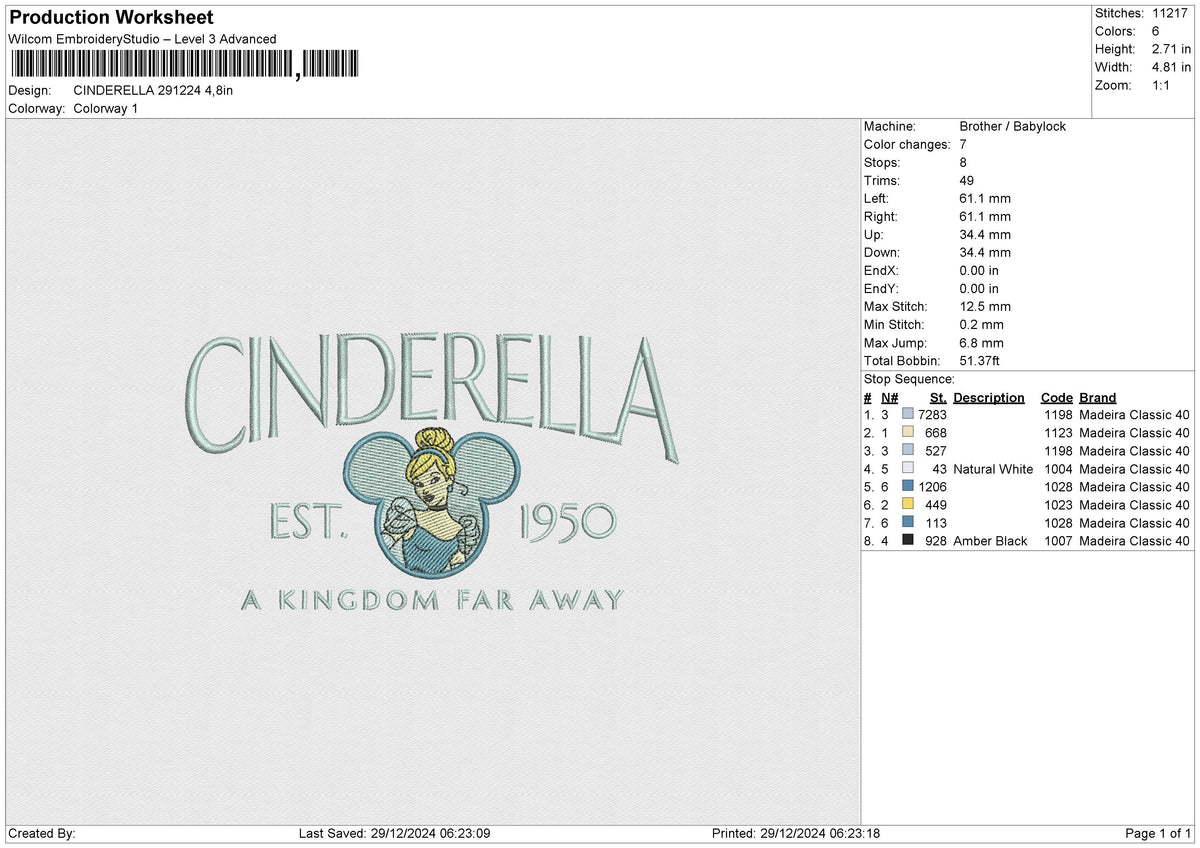
Task: Click the Total Bobbin value 51.37ft
Action: pyautogui.click(x=980, y=361)
